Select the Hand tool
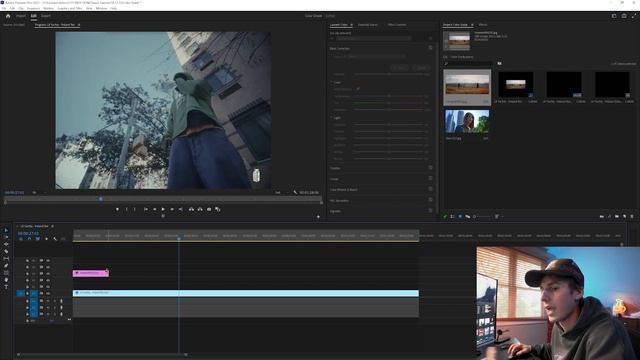 click(6, 280)
